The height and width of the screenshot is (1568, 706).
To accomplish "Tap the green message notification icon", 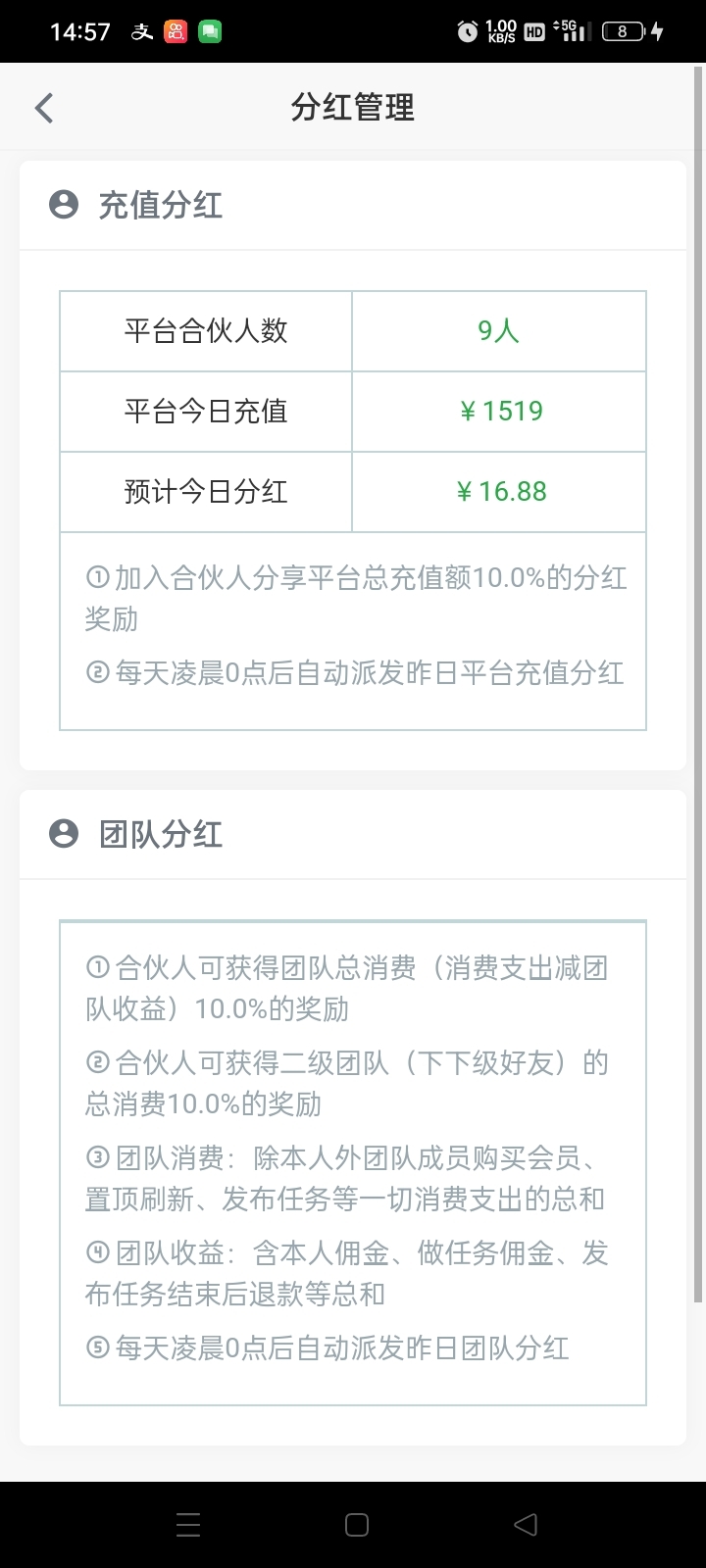I will point(210,31).
